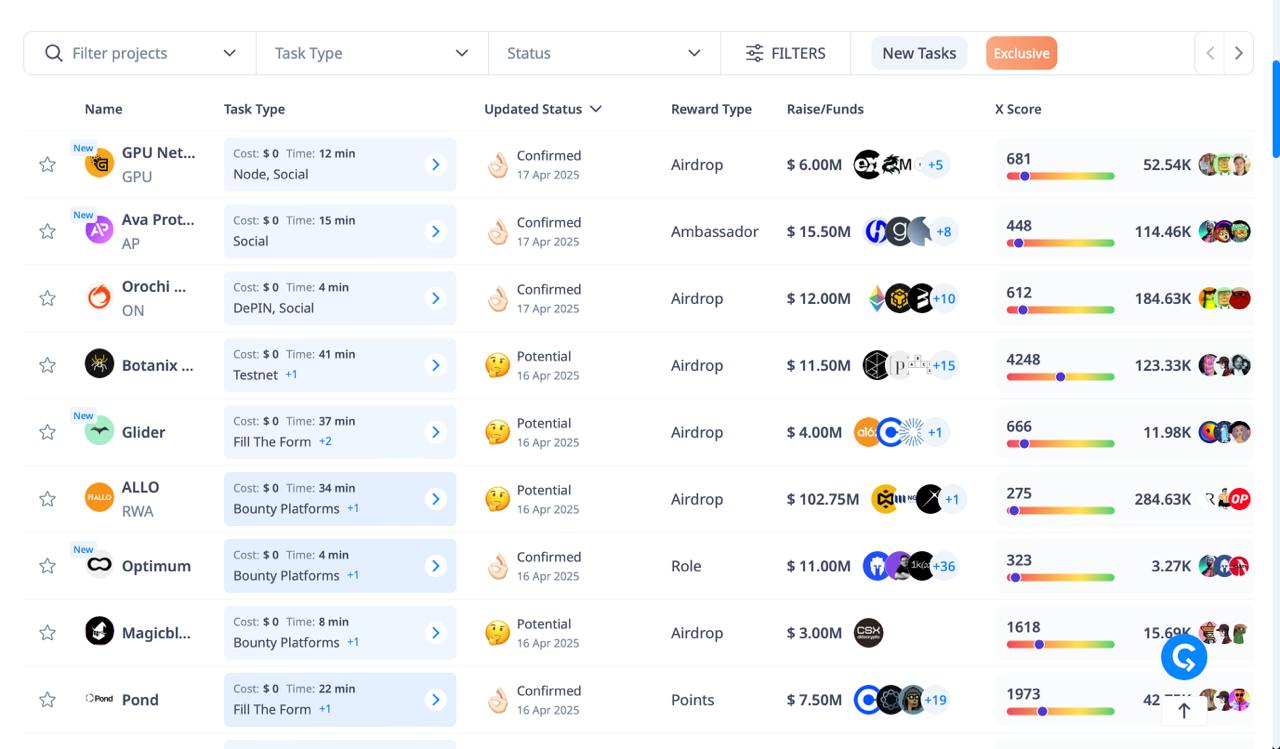Click Confirmed status icon for GPU Net

[x=498, y=165]
